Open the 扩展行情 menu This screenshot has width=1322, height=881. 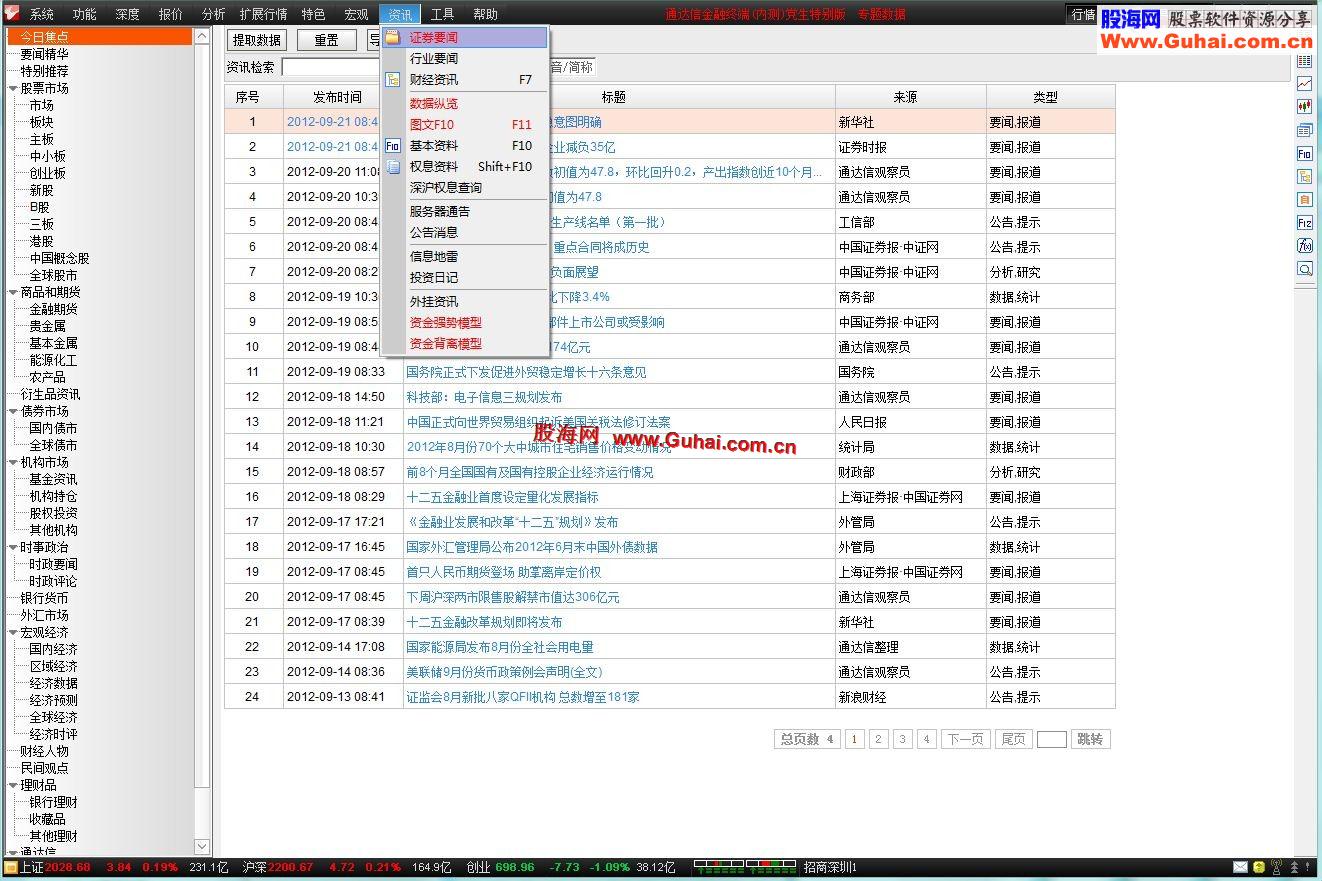tap(263, 14)
